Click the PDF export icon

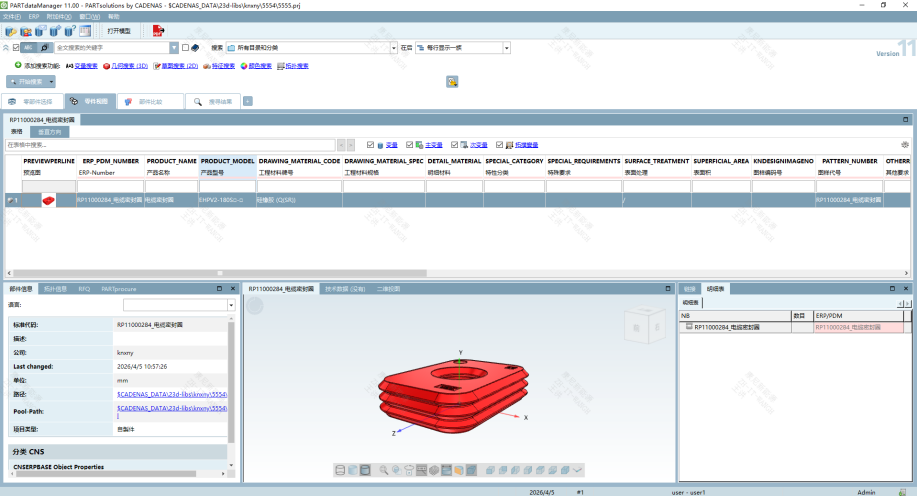click(158, 30)
